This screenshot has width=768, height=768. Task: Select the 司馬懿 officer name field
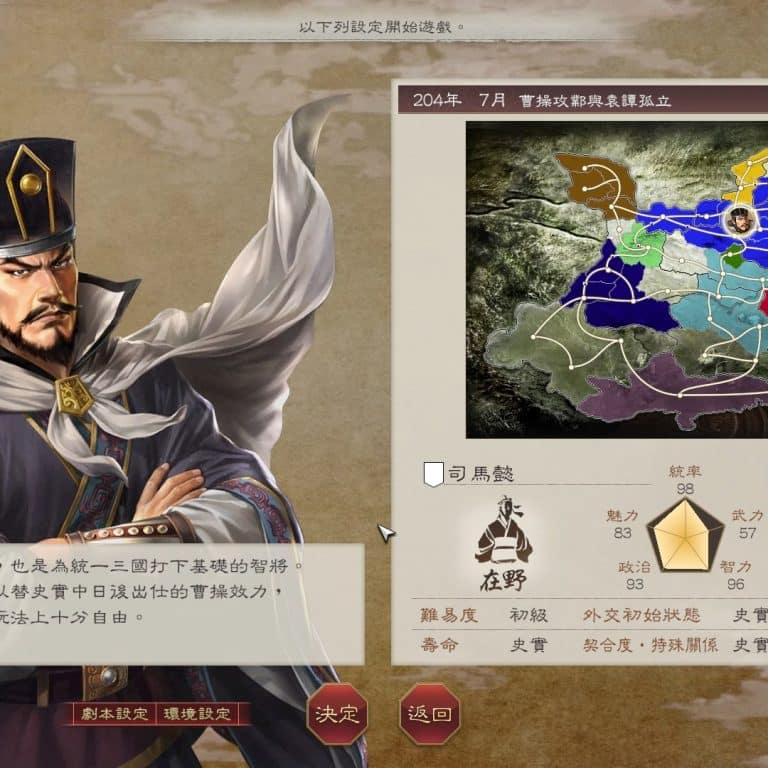(x=536, y=474)
